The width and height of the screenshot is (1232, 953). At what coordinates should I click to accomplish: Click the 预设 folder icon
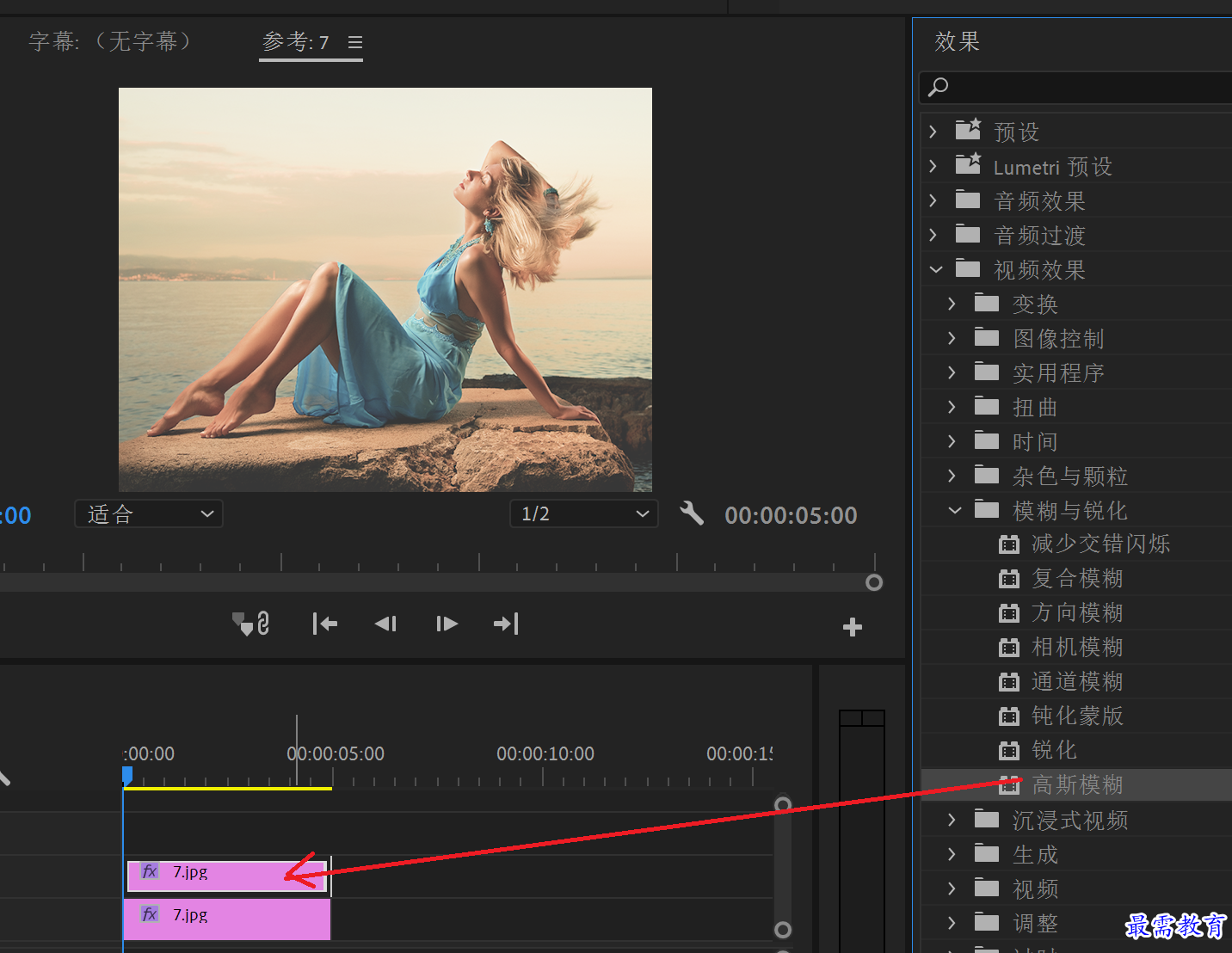pos(968,130)
